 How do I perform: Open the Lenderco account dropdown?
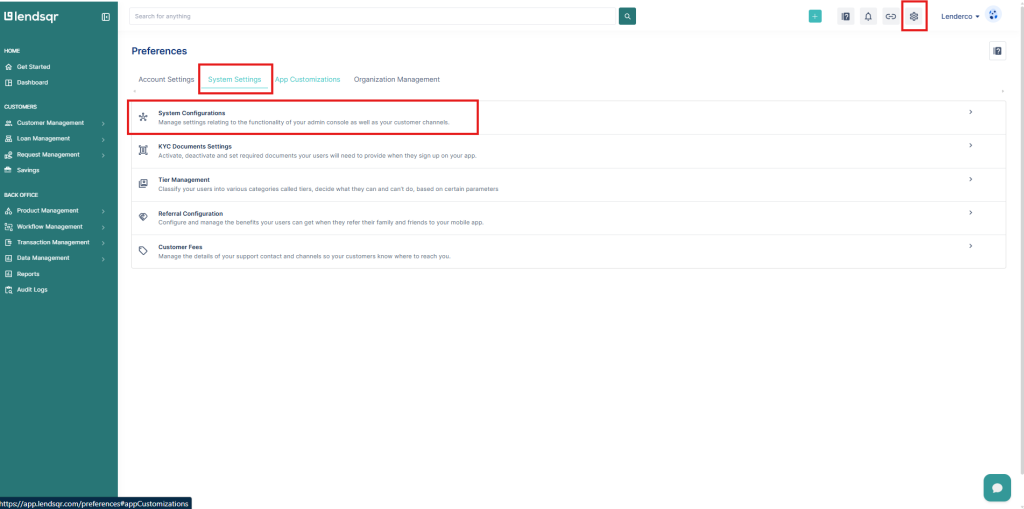960,16
